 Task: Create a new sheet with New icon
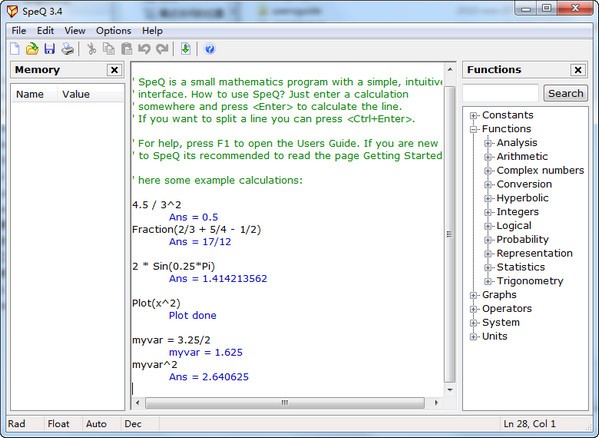coord(15,49)
